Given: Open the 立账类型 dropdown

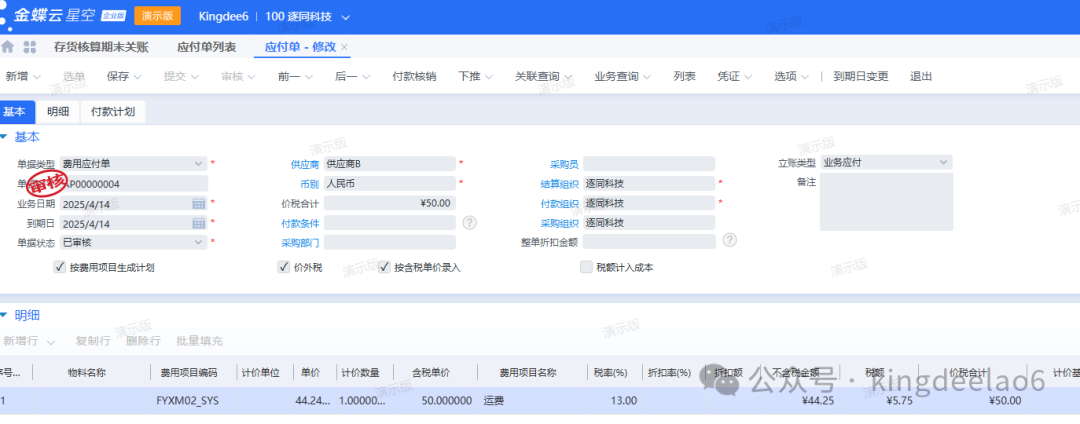Looking at the screenshot, I should [943, 162].
